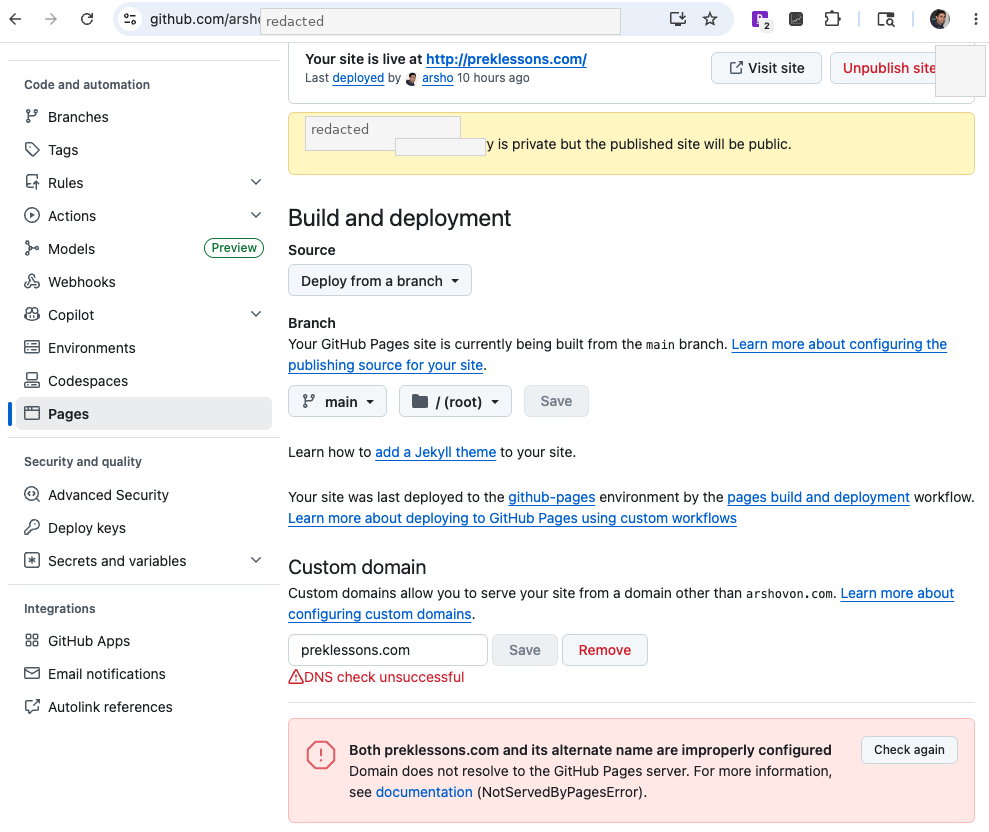Expand the Rules section chevron
The width and height of the screenshot is (989, 832).
coord(256,182)
